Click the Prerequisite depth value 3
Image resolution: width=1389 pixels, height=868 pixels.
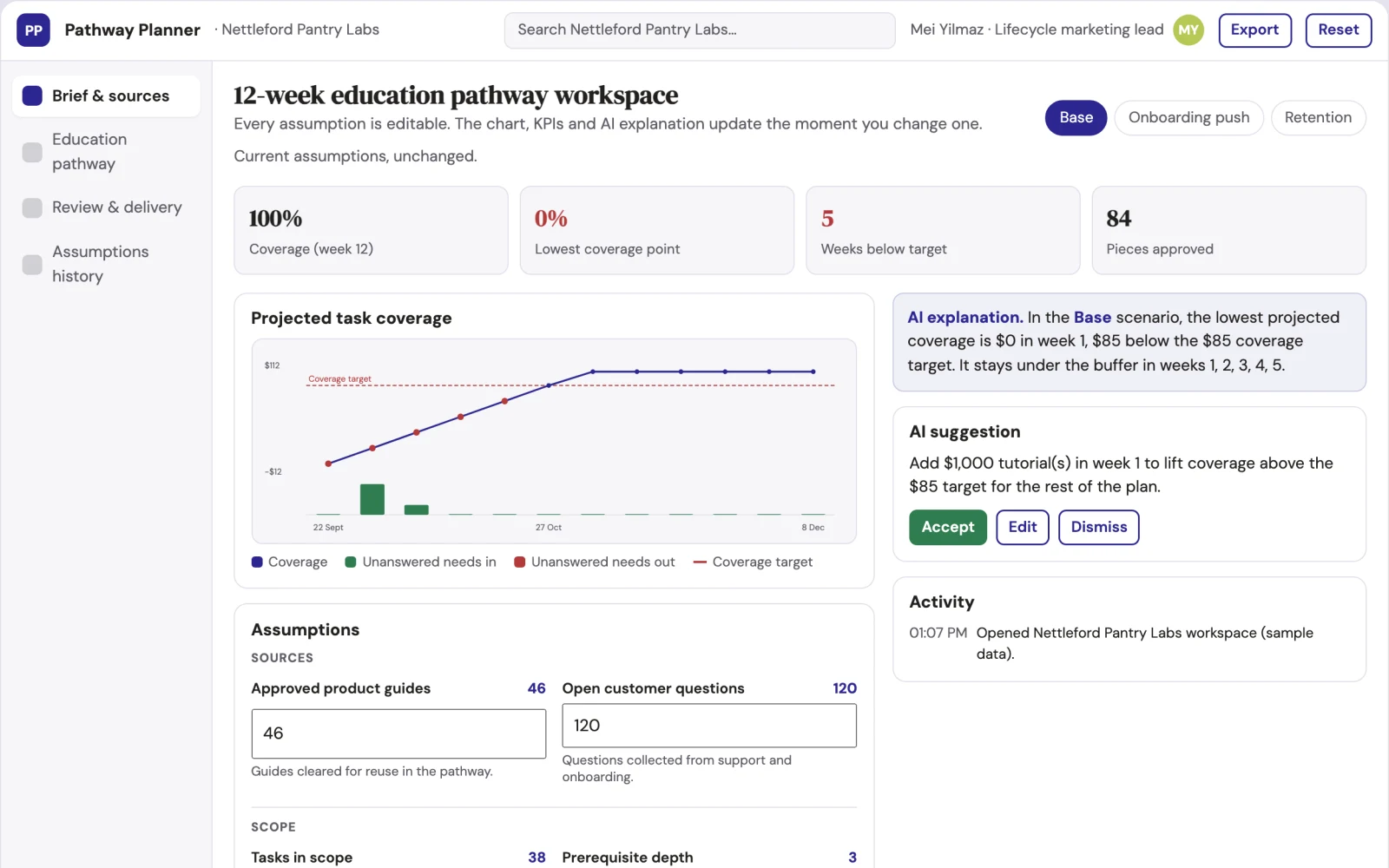pyautogui.click(x=852, y=858)
